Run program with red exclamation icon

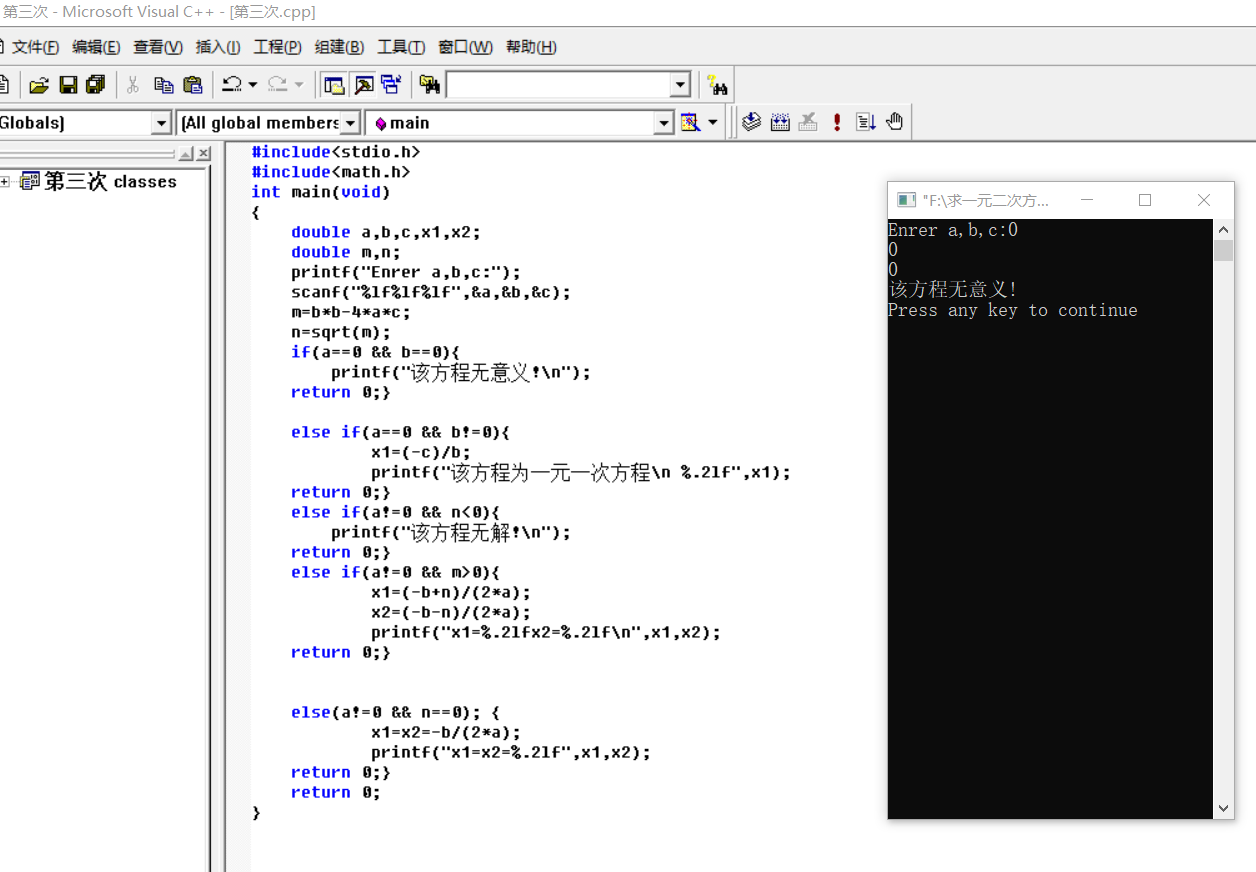(837, 122)
